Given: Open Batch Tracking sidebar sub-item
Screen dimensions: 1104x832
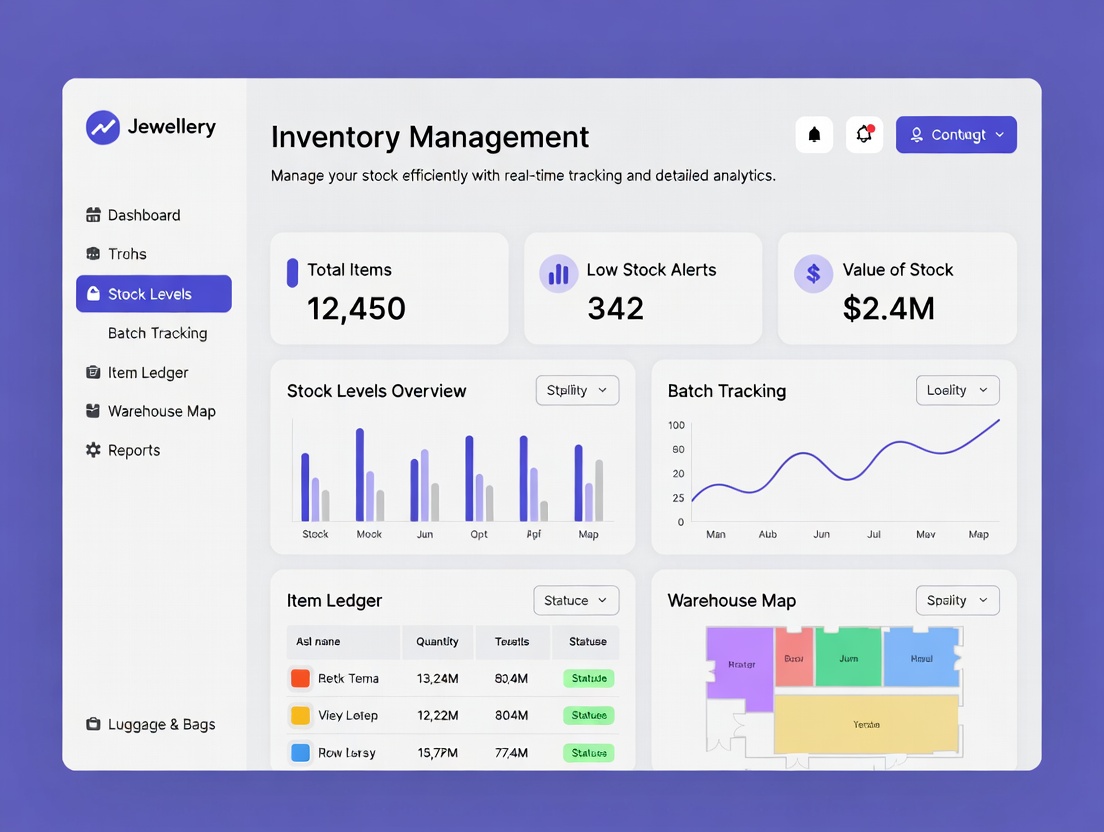Looking at the screenshot, I should point(157,333).
